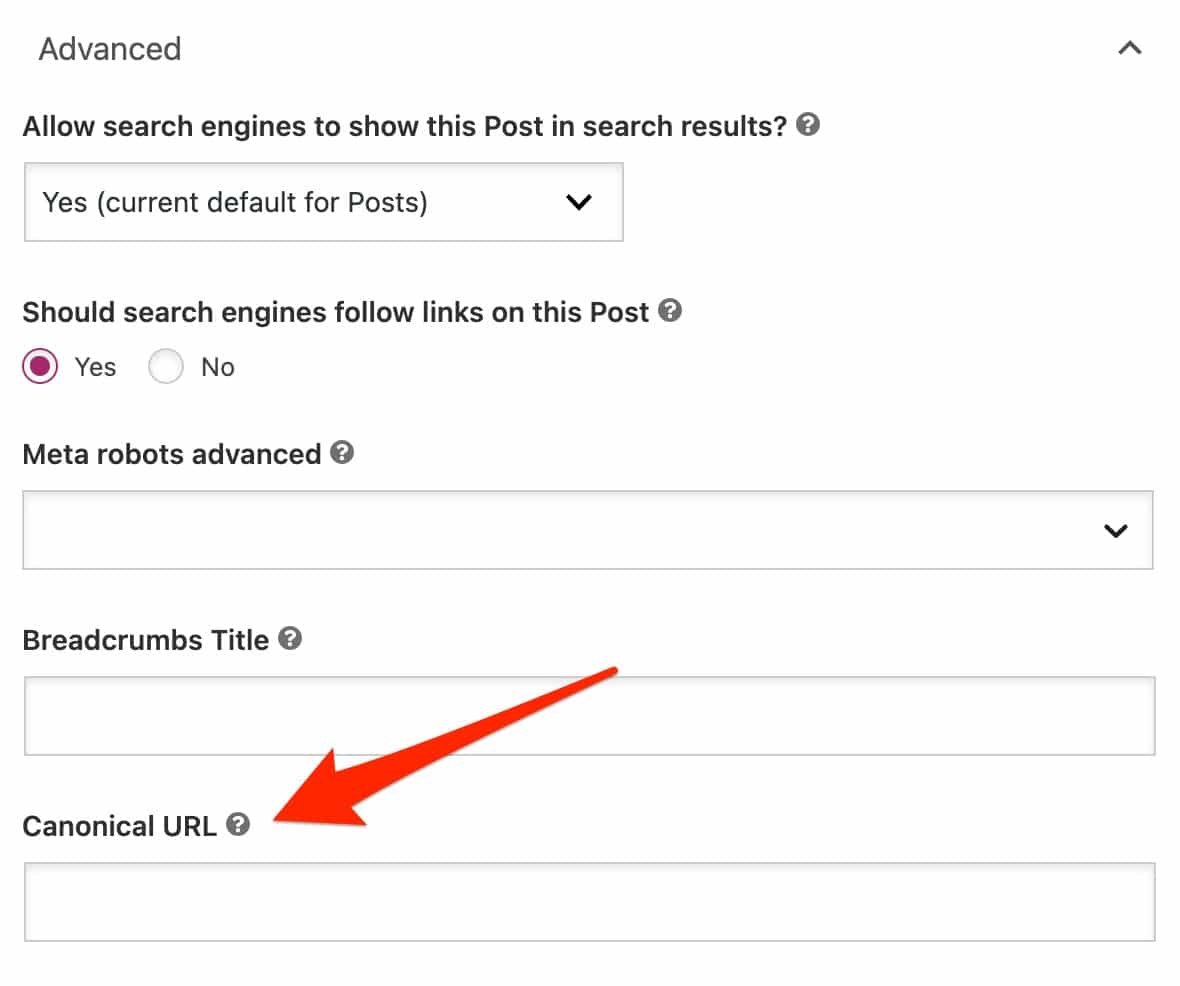Click the Advanced section heading
The width and height of the screenshot is (1180, 986).
(110, 48)
